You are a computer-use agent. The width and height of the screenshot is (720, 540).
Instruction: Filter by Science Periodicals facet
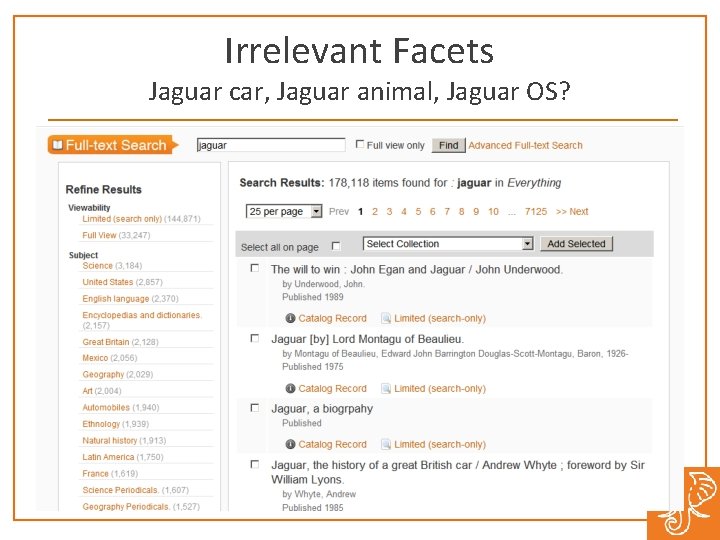tap(121, 490)
